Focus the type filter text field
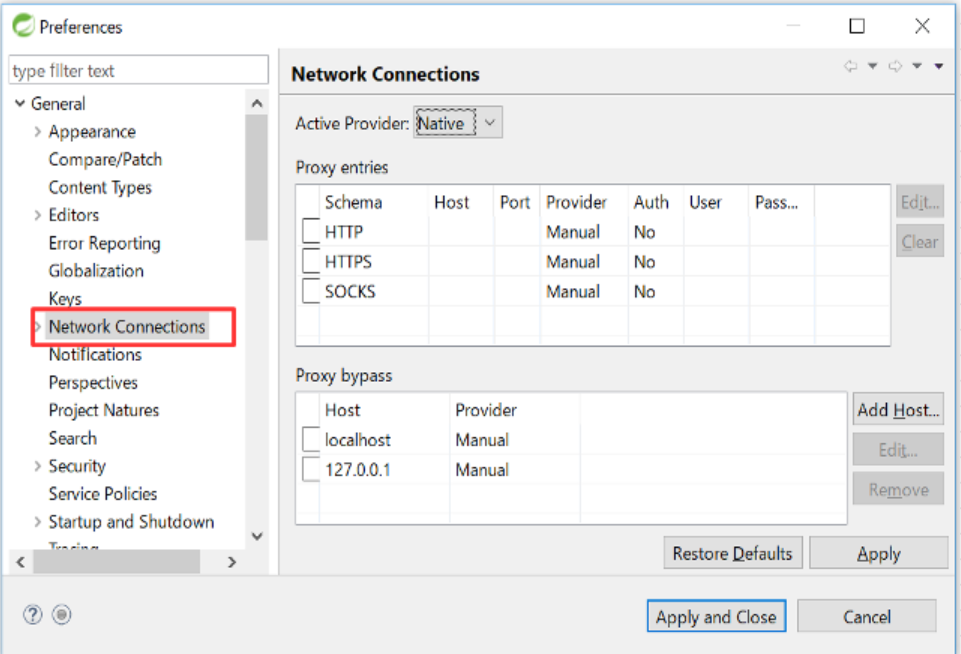961x654 pixels. [x=139, y=70]
